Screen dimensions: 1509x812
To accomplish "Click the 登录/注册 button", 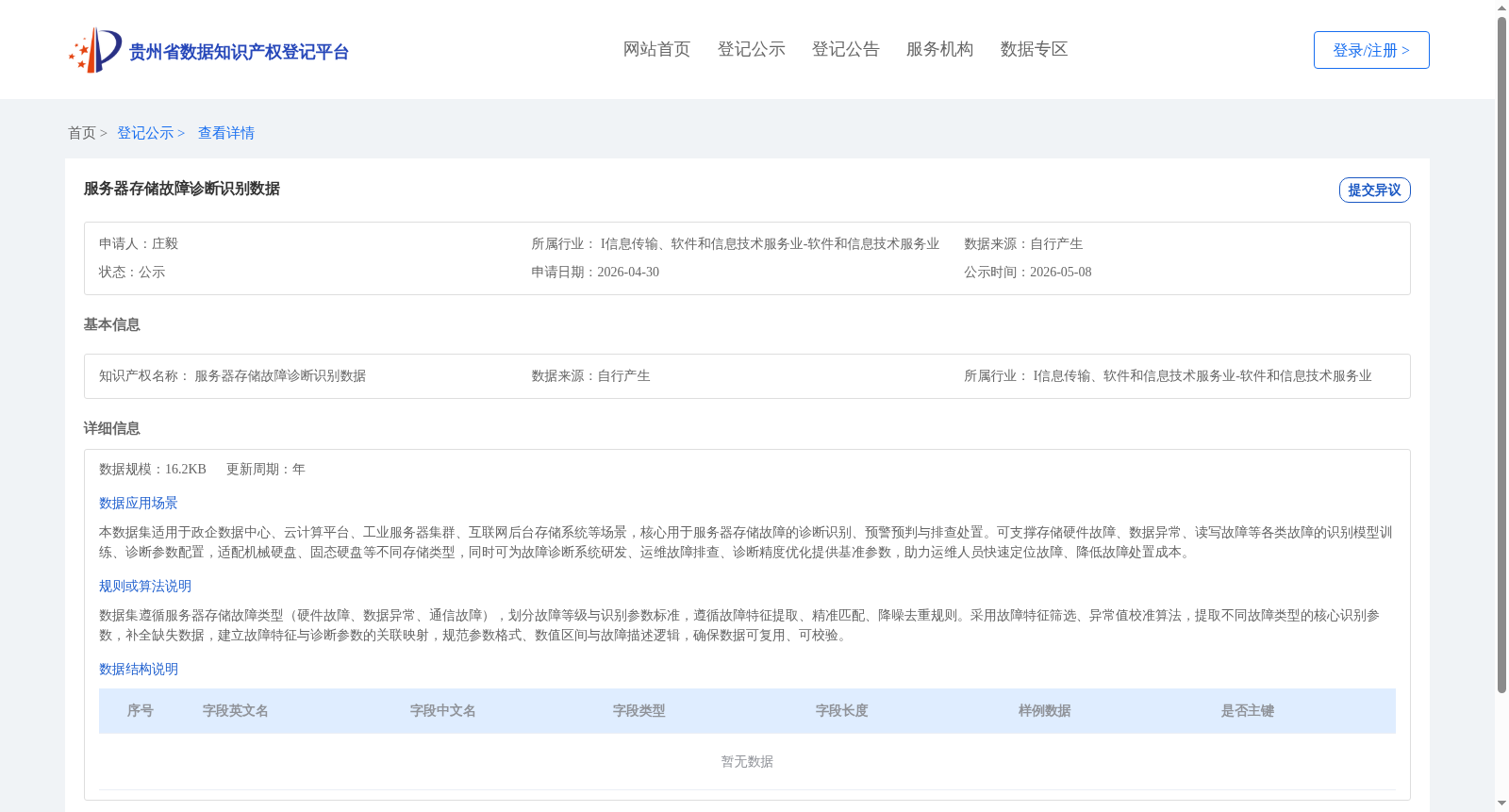I will [x=1371, y=50].
